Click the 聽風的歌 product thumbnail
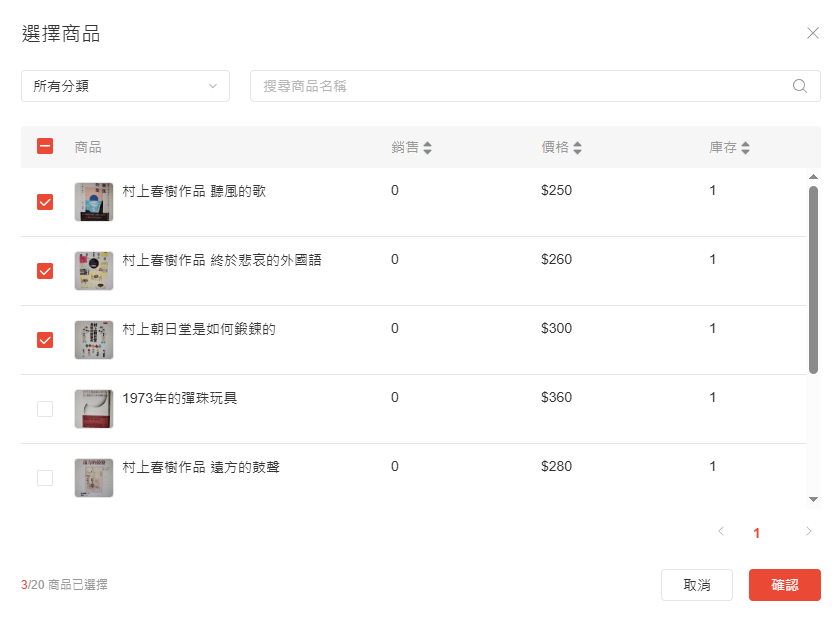Screen dimensions: 839x619 [94, 202]
